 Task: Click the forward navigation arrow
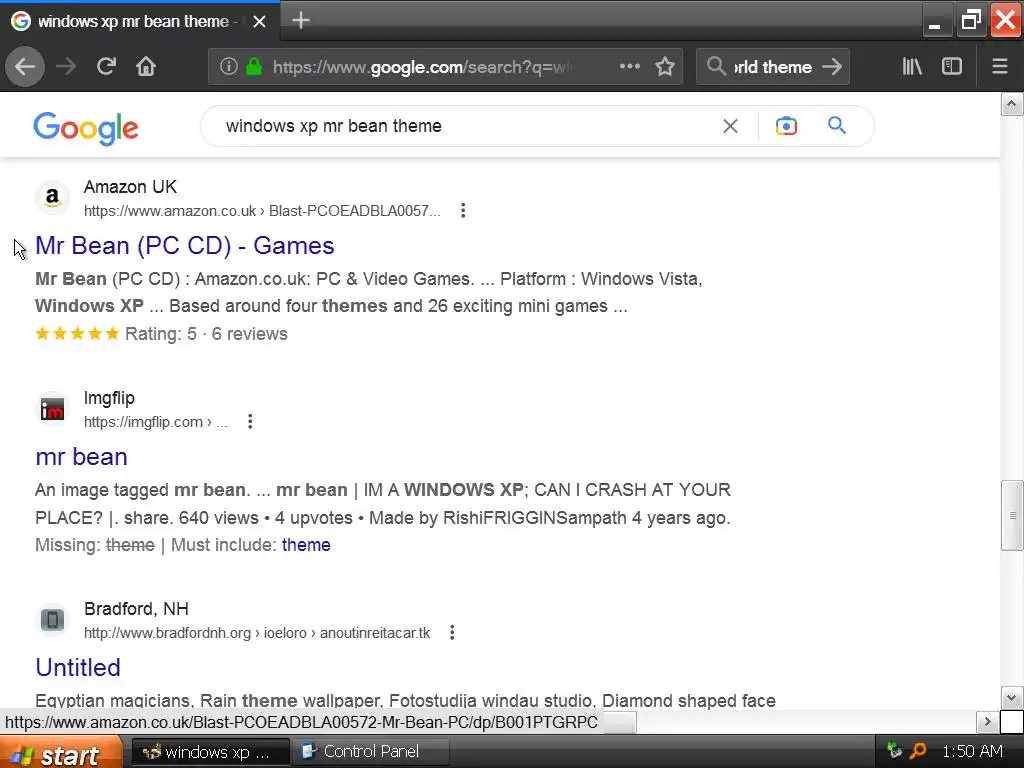click(66, 67)
